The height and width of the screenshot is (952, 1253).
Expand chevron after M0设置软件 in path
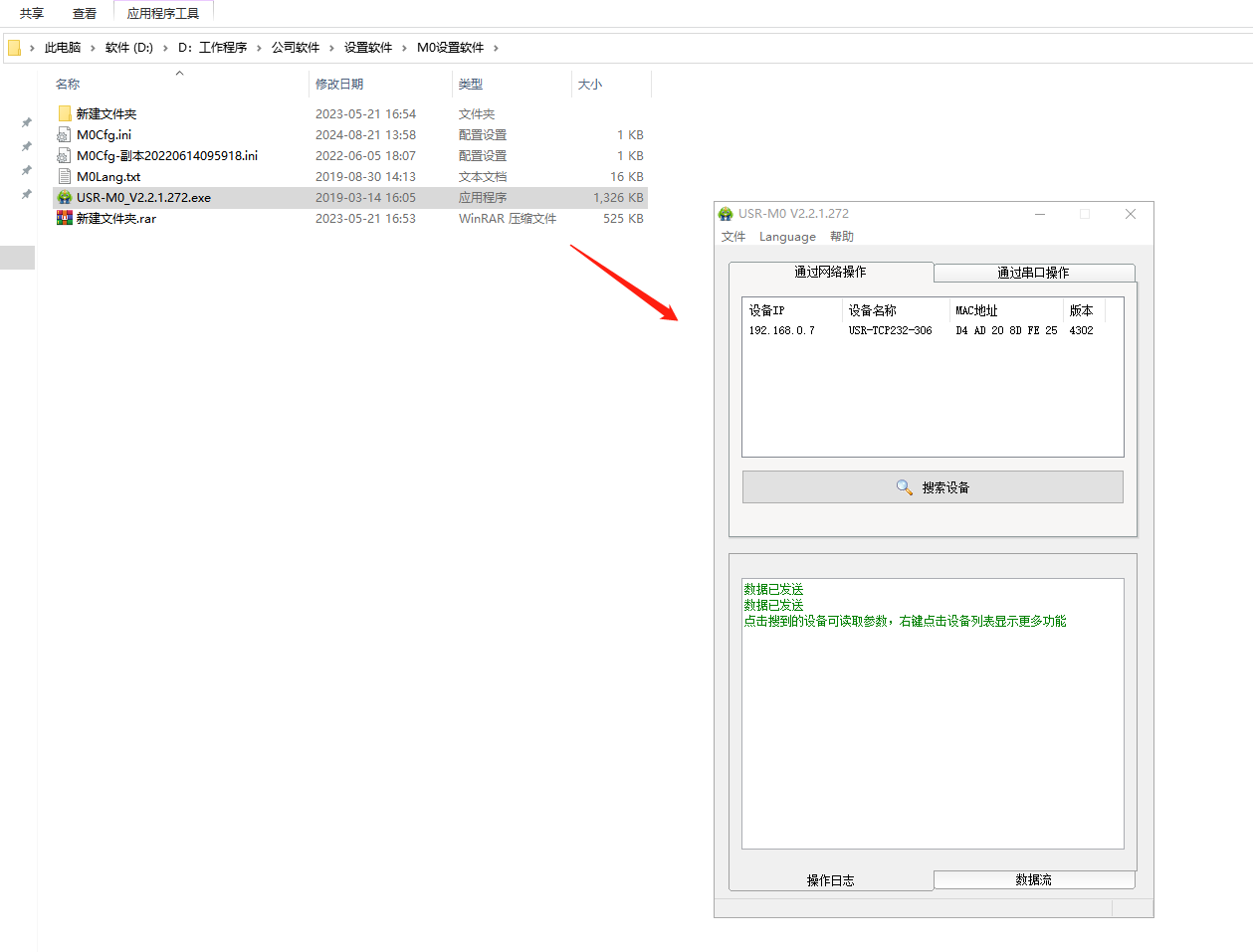496,48
